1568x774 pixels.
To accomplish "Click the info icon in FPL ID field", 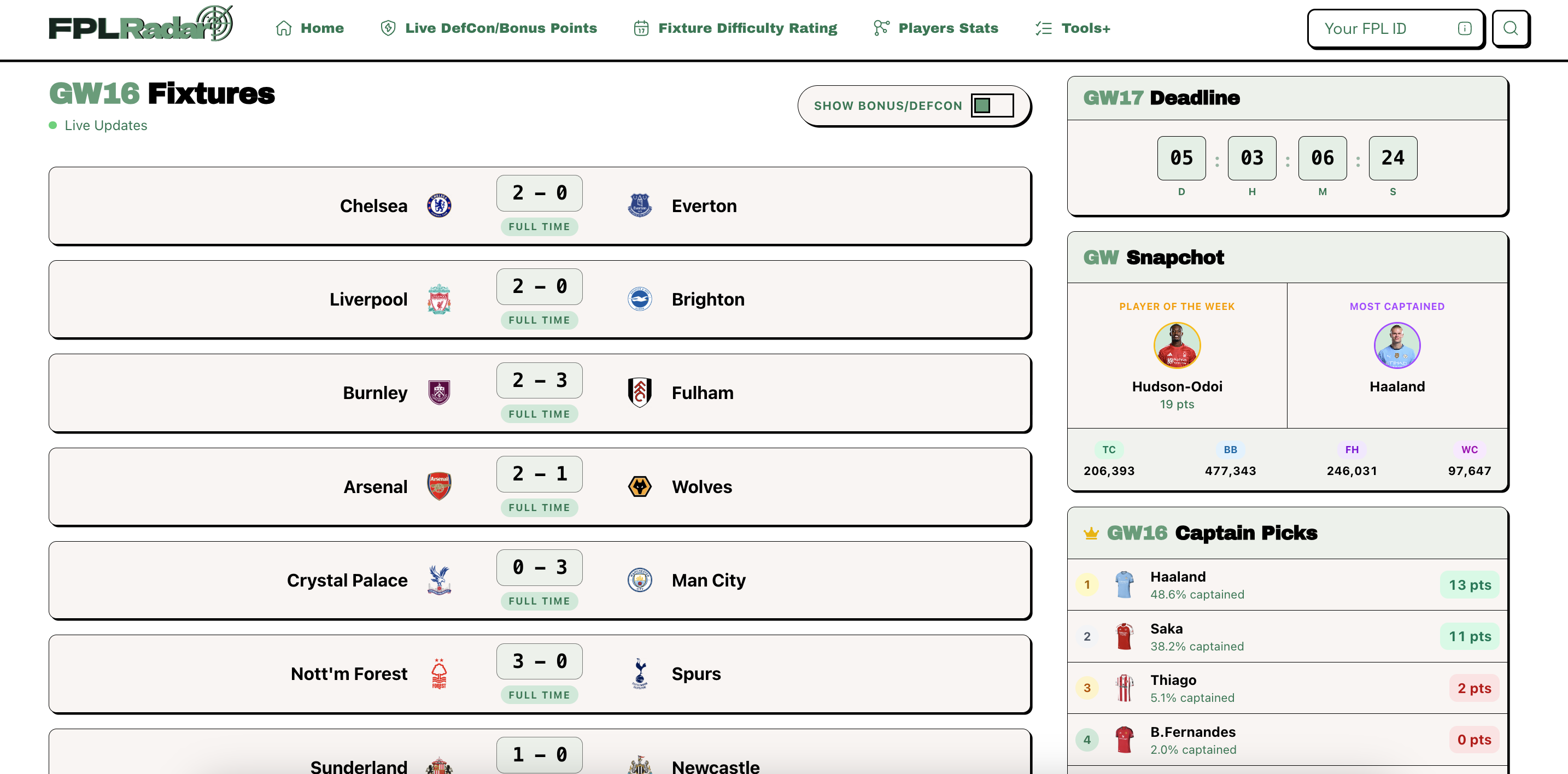I will pyautogui.click(x=1465, y=28).
